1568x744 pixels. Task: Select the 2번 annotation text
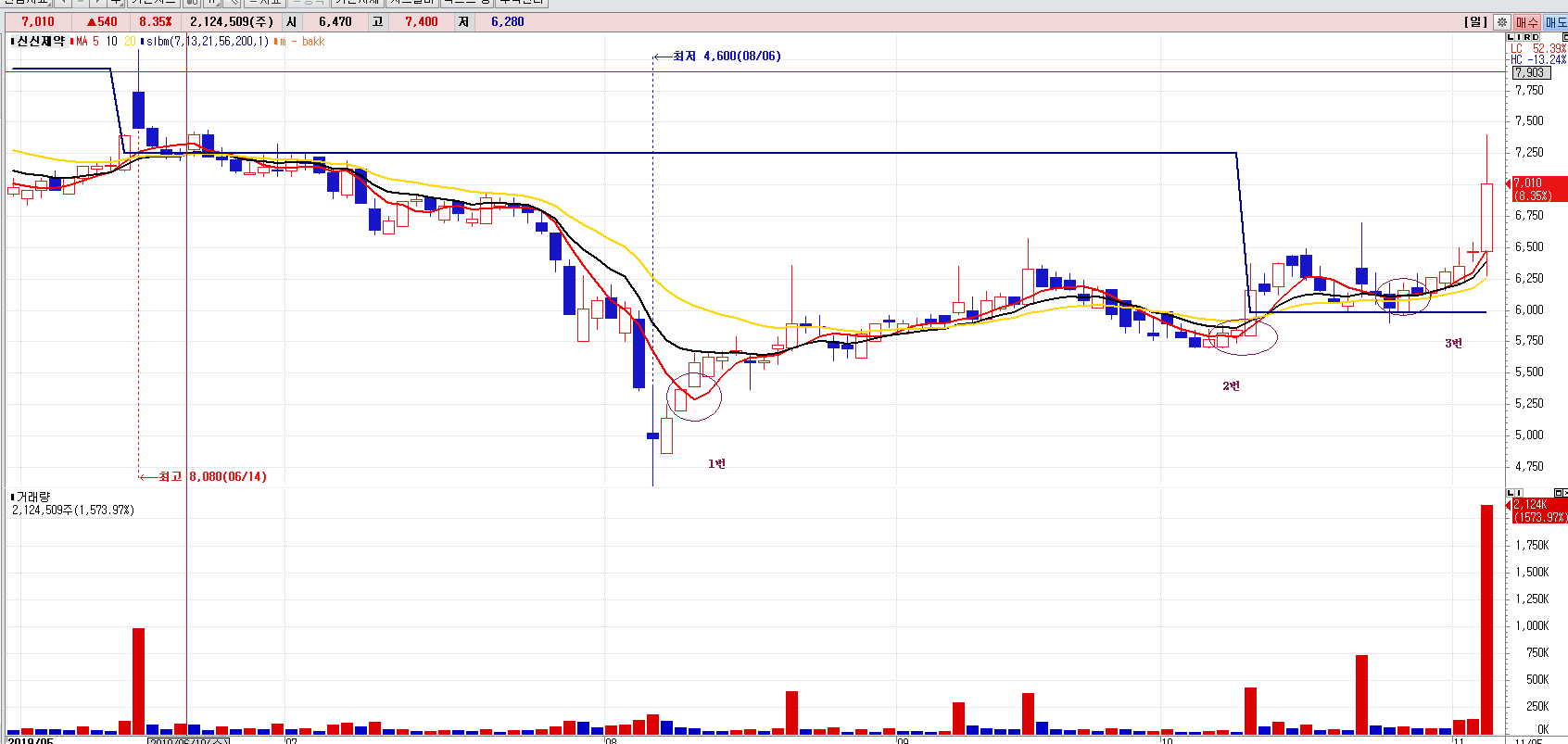[1231, 385]
